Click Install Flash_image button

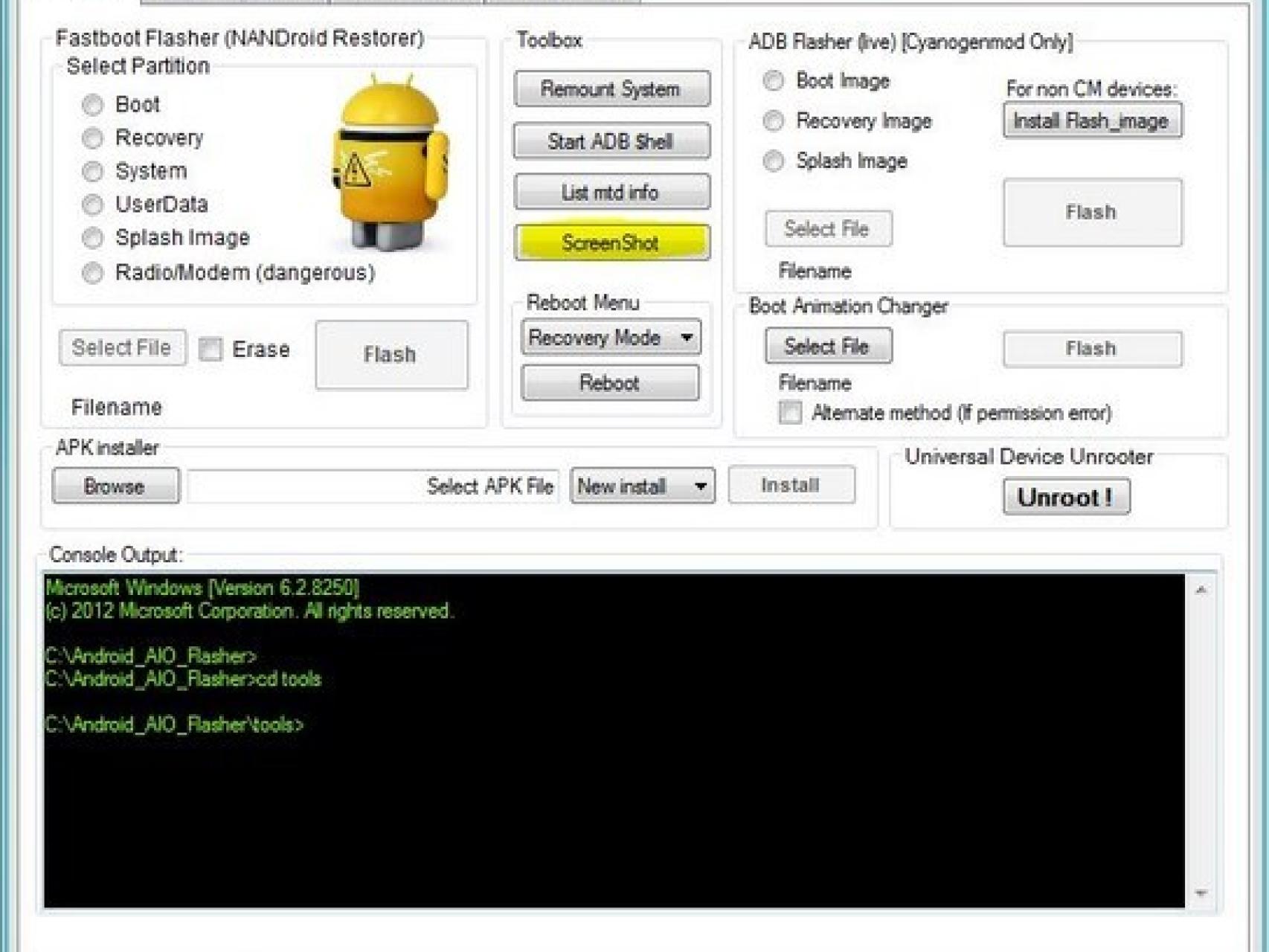tap(1091, 121)
